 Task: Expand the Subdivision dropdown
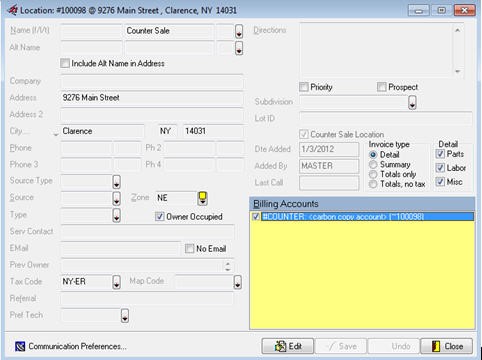[x=412, y=102]
